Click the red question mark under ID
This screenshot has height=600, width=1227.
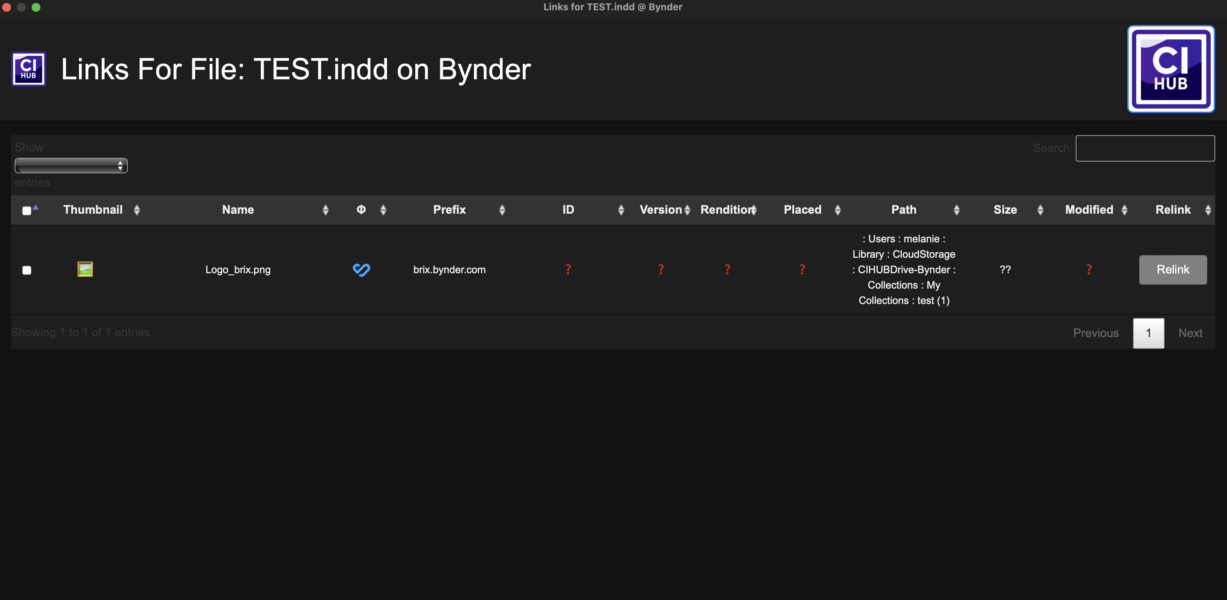[x=568, y=270]
